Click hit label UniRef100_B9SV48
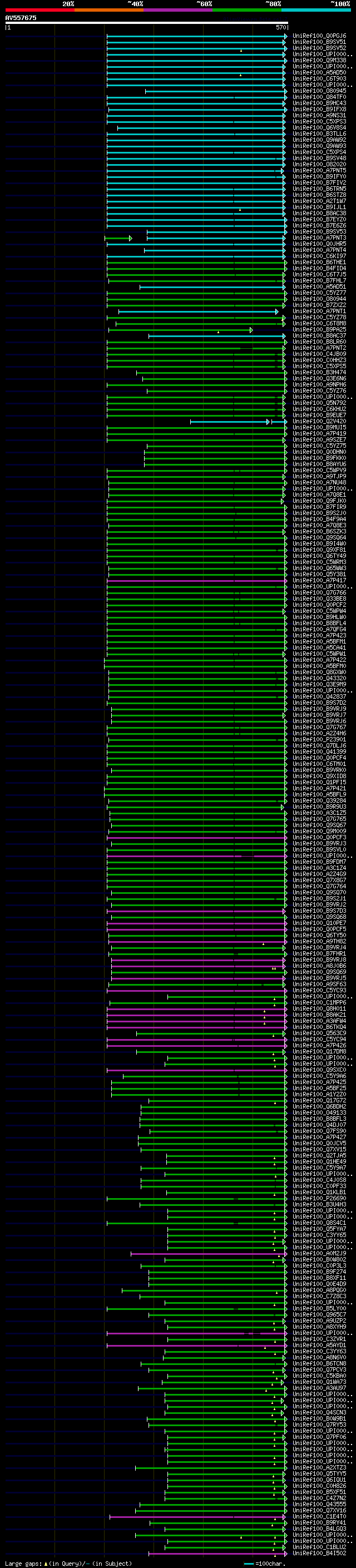This screenshot has width=356, height=1568. [x=319, y=159]
